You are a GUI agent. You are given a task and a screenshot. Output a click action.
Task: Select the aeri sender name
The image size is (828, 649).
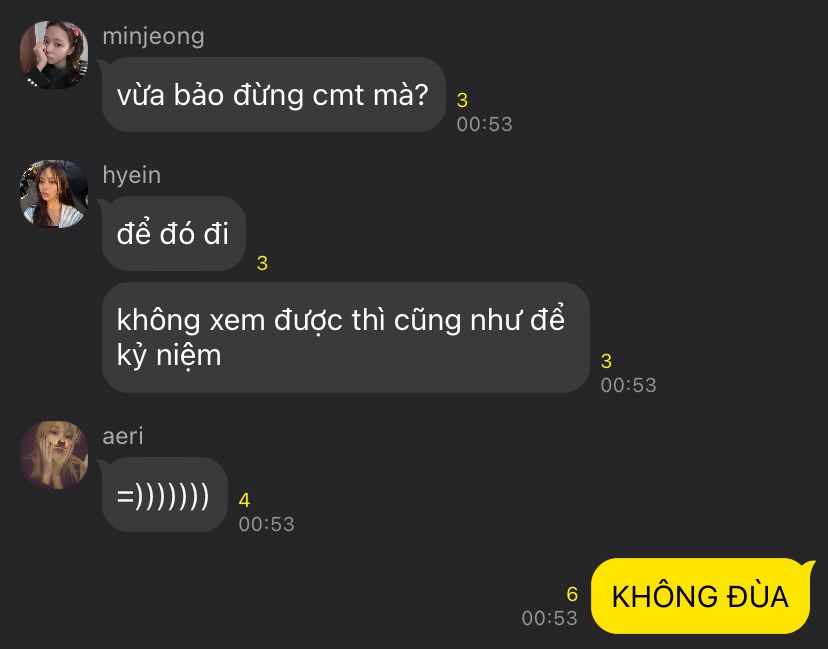pos(123,436)
